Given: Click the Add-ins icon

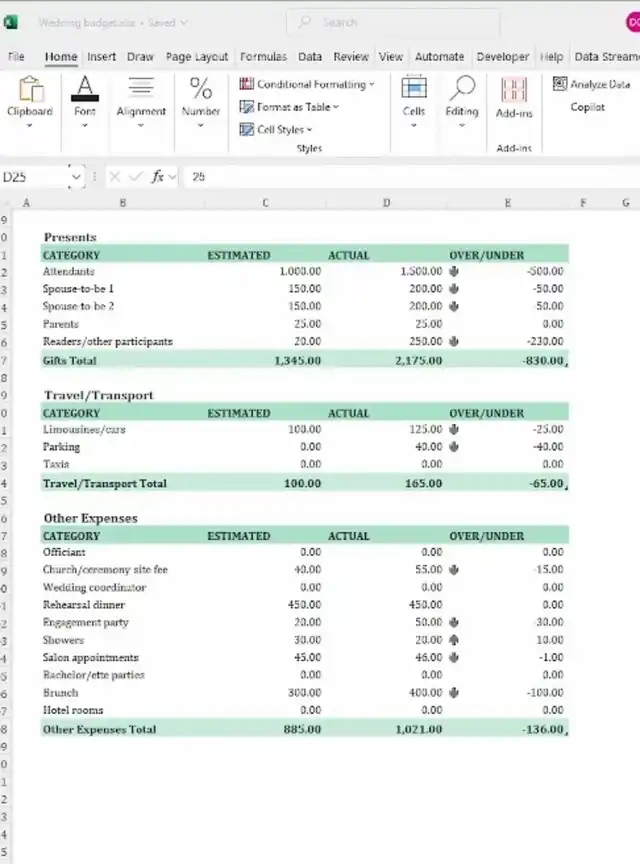Looking at the screenshot, I should [514, 98].
